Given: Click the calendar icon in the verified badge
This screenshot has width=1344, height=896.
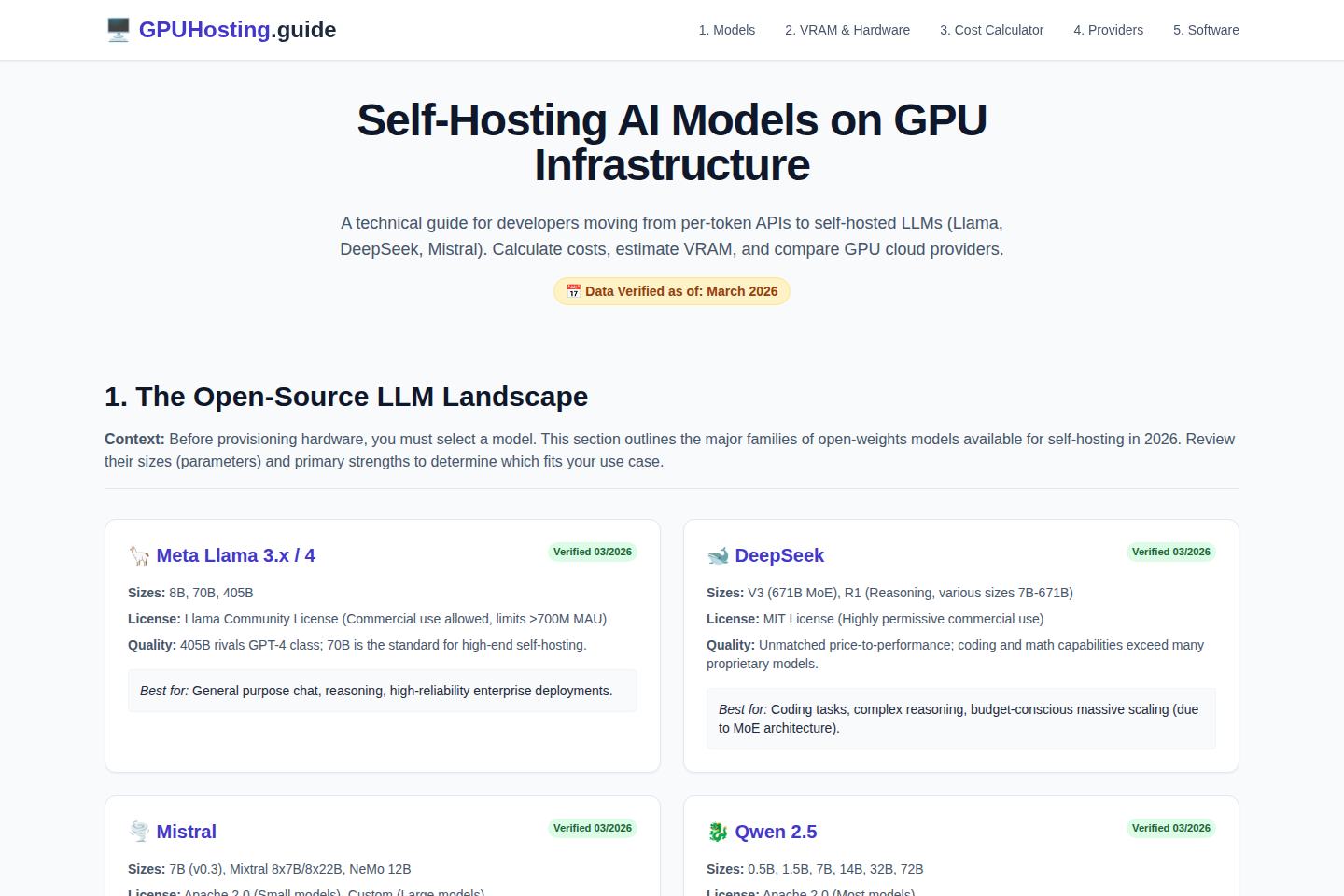Looking at the screenshot, I should (x=574, y=291).
